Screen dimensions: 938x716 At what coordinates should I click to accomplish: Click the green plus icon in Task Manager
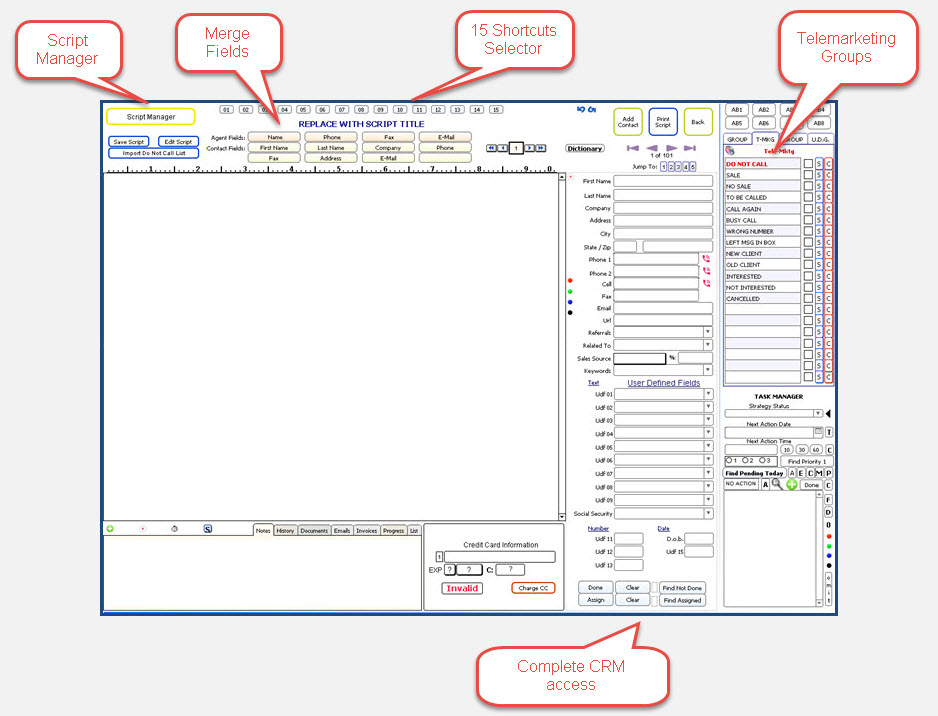tap(791, 484)
